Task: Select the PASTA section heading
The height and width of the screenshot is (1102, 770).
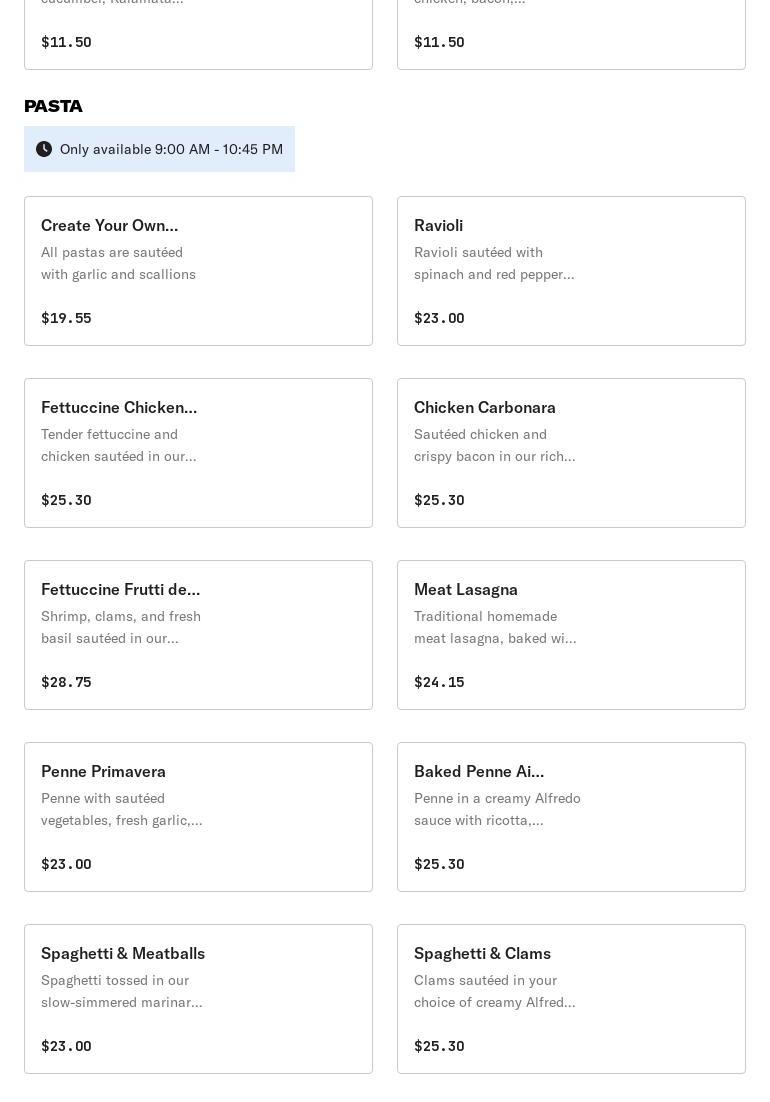Action: pyautogui.click(x=54, y=106)
